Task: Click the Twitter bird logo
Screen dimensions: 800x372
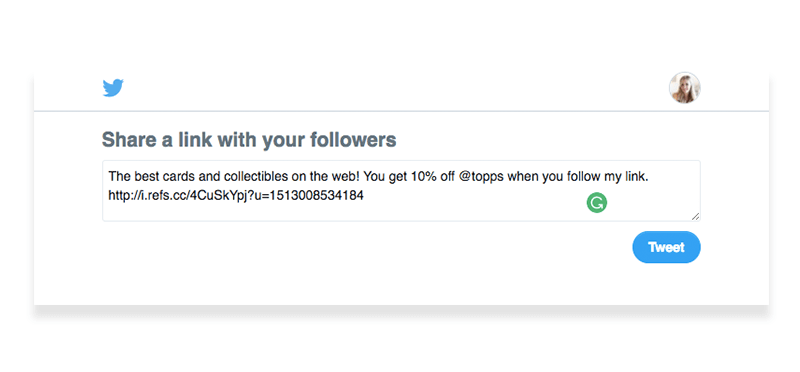Action: pyautogui.click(x=113, y=88)
